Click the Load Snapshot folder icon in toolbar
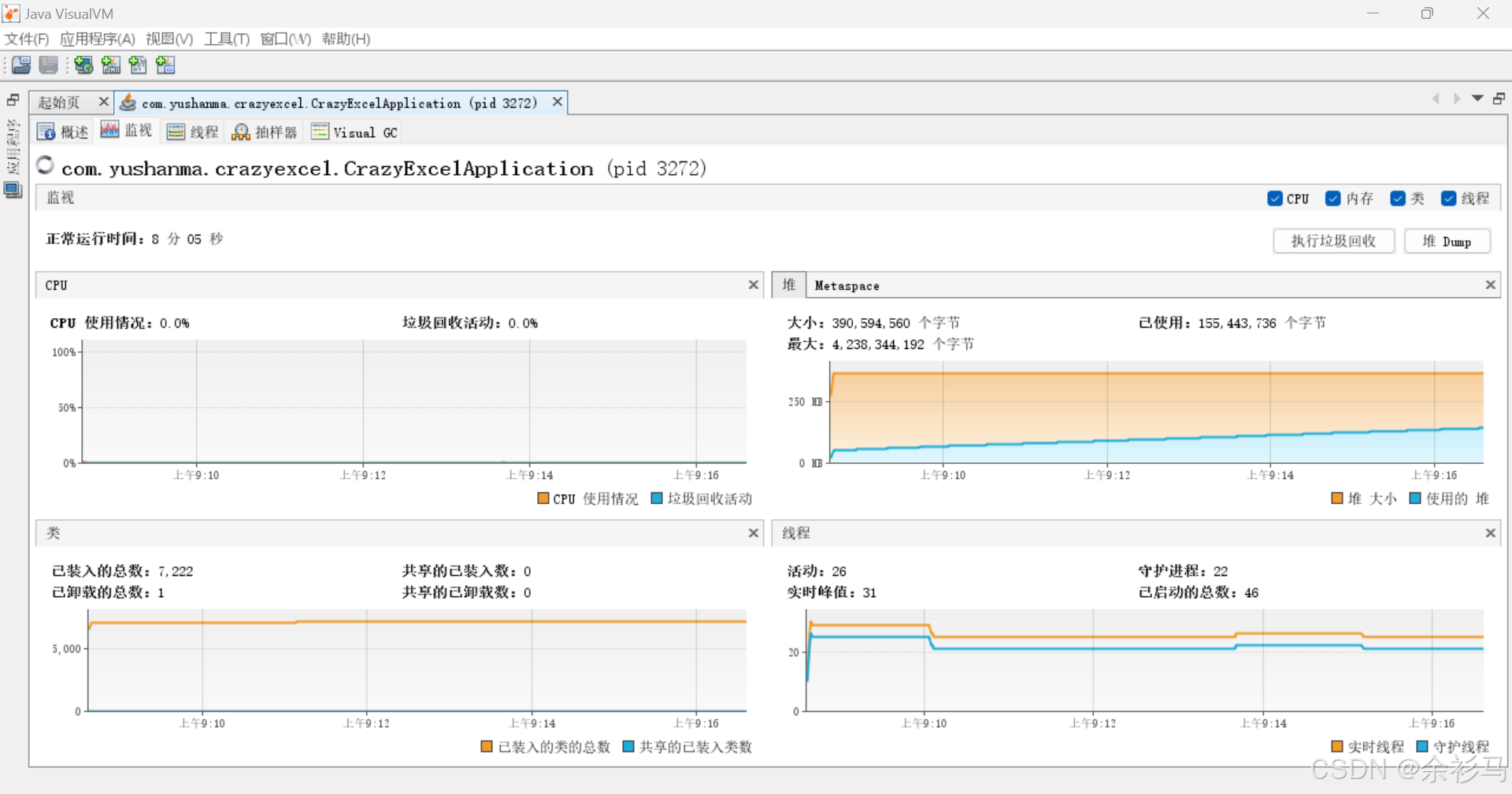 (x=21, y=65)
